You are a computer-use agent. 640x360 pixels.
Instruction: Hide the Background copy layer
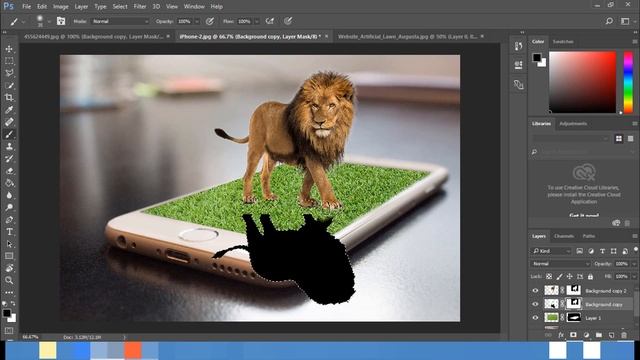[535, 304]
